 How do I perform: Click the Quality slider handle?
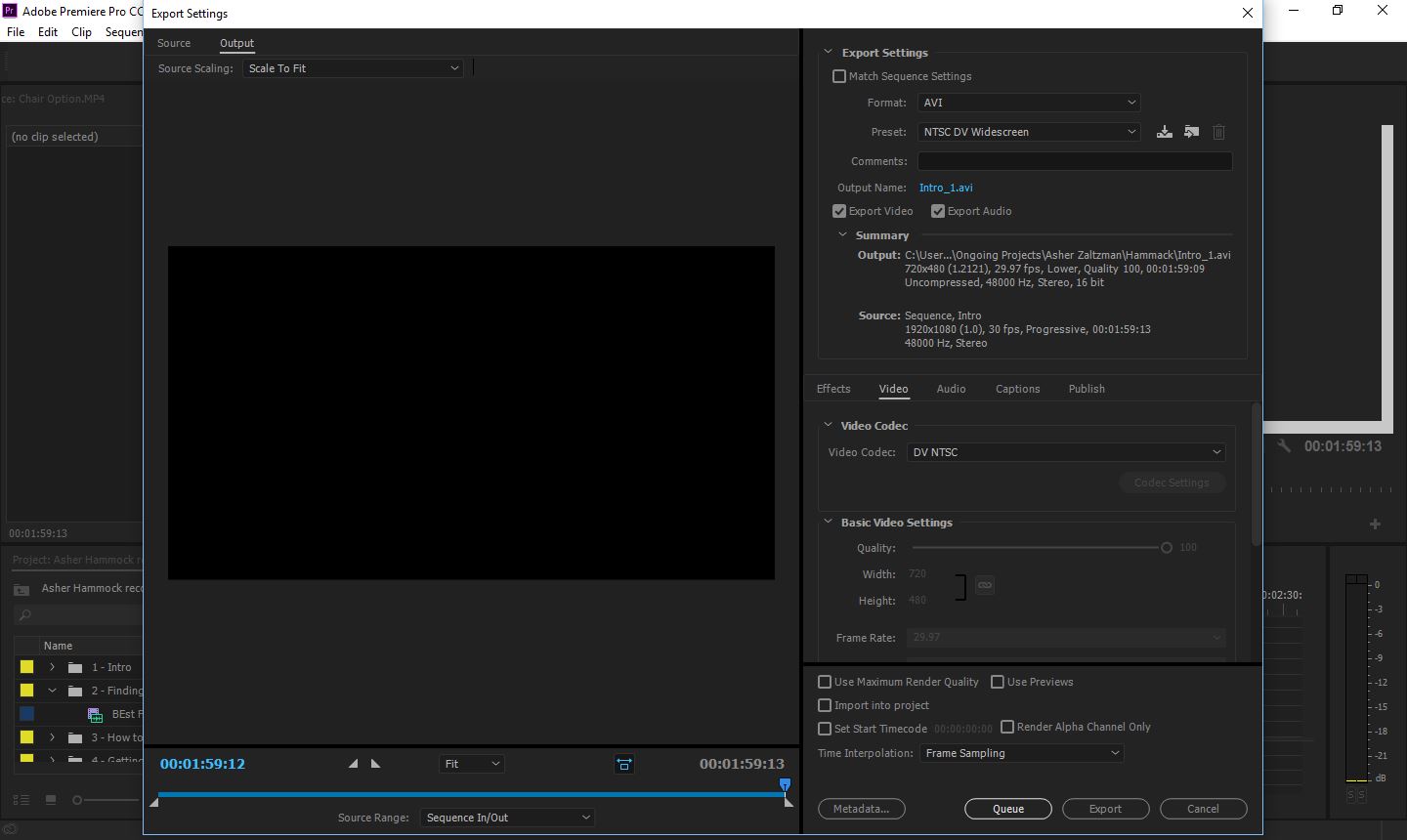[x=1166, y=548]
